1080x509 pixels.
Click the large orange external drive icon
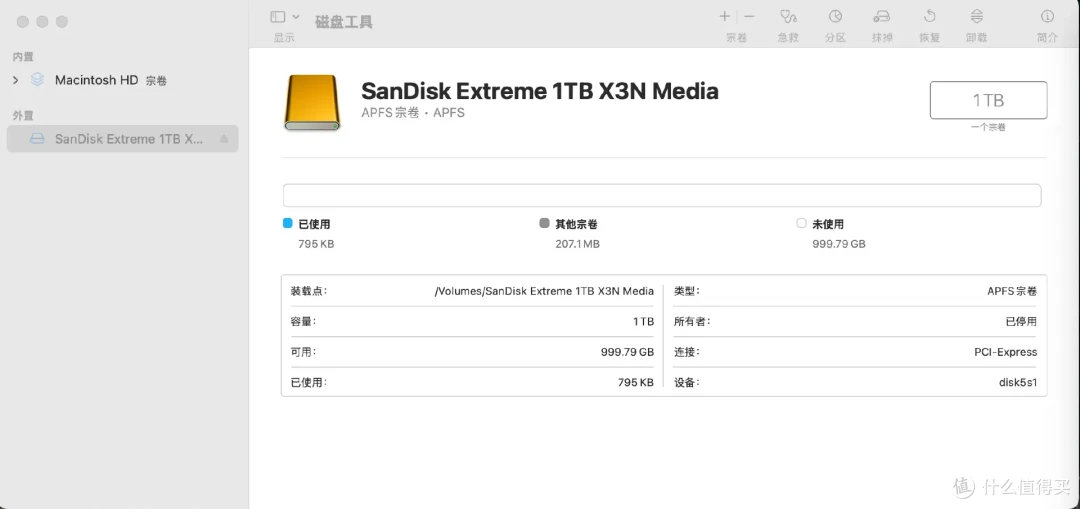312,103
